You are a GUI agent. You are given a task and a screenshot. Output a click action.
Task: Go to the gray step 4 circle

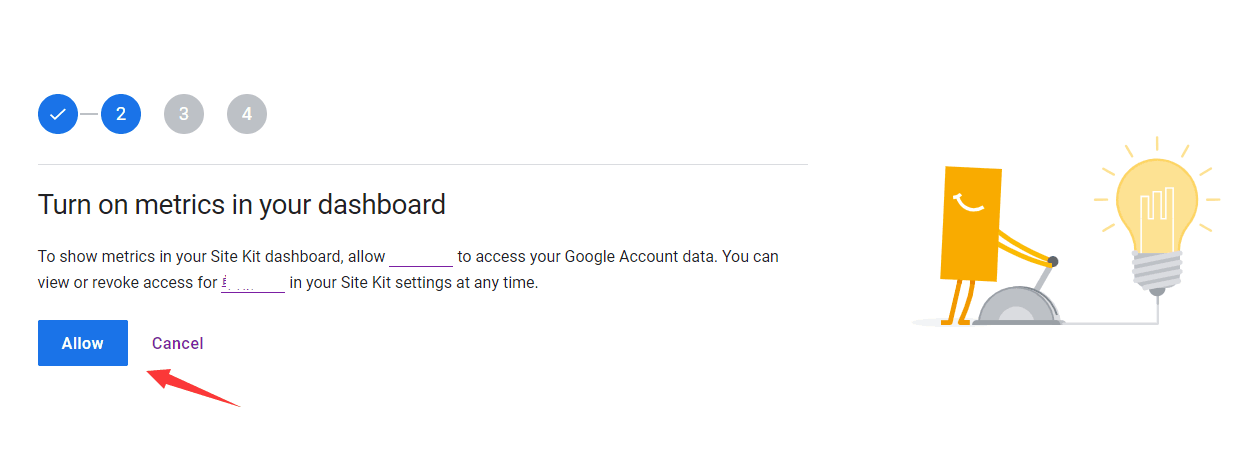(247, 114)
